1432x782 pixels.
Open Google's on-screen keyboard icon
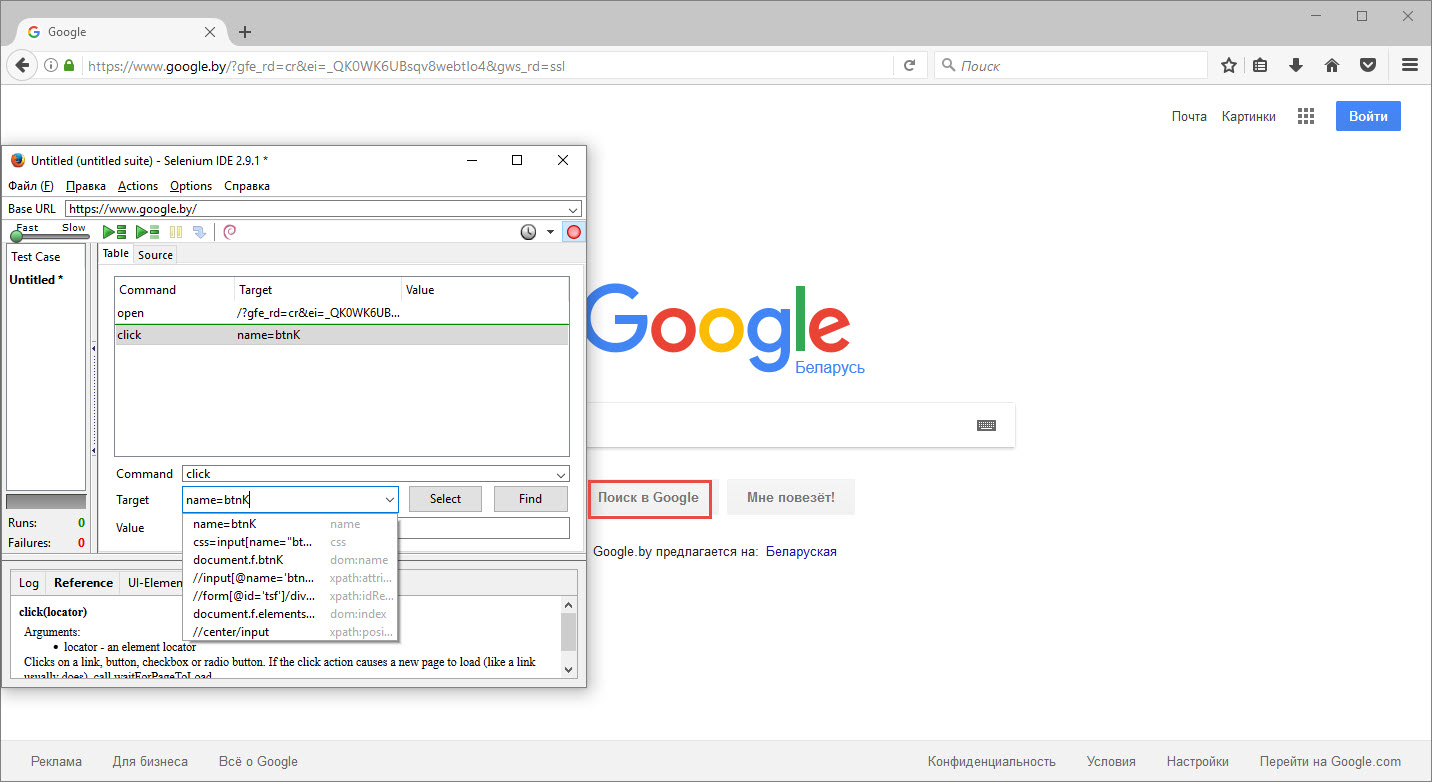[986, 425]
